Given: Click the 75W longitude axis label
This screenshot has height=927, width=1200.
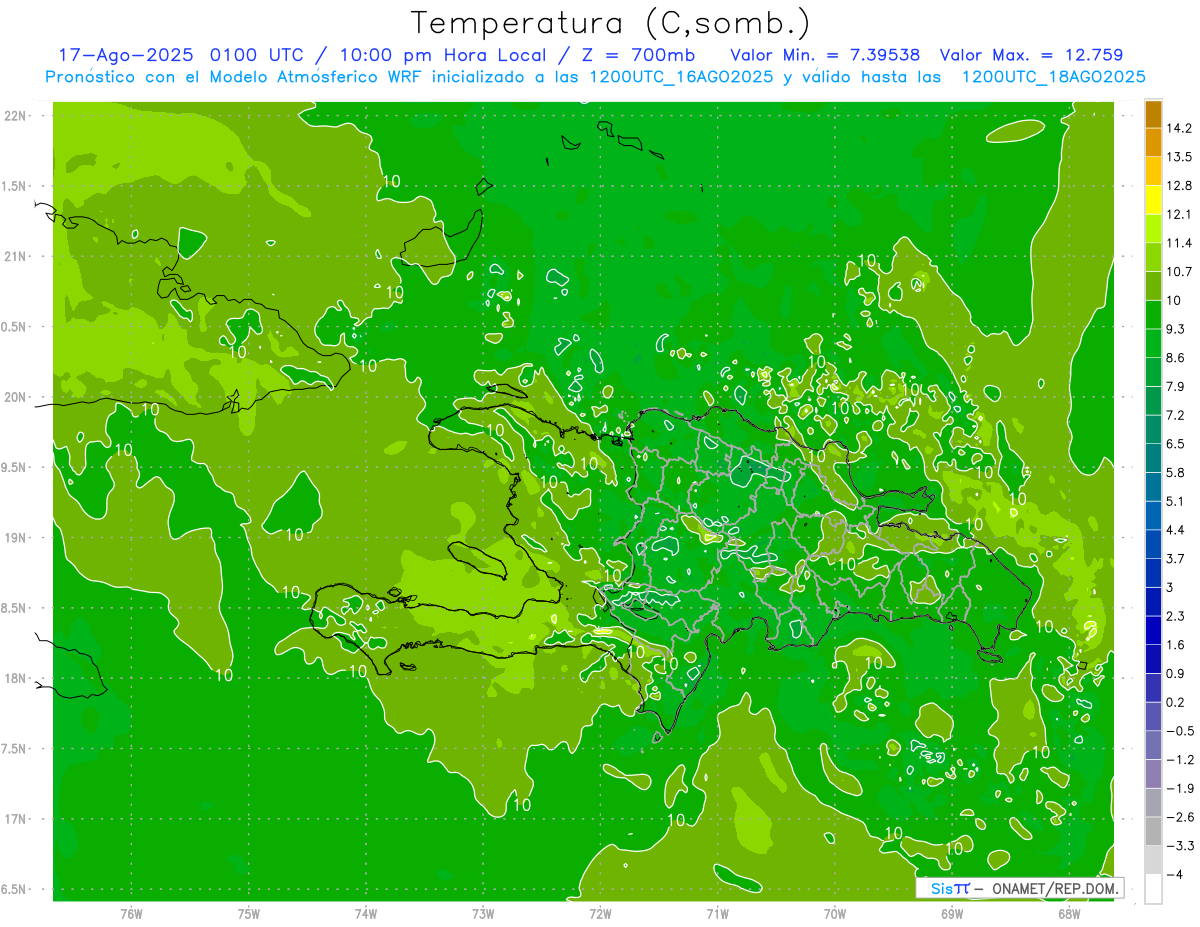Looking at the screenshot, I should tap(248, 913).
